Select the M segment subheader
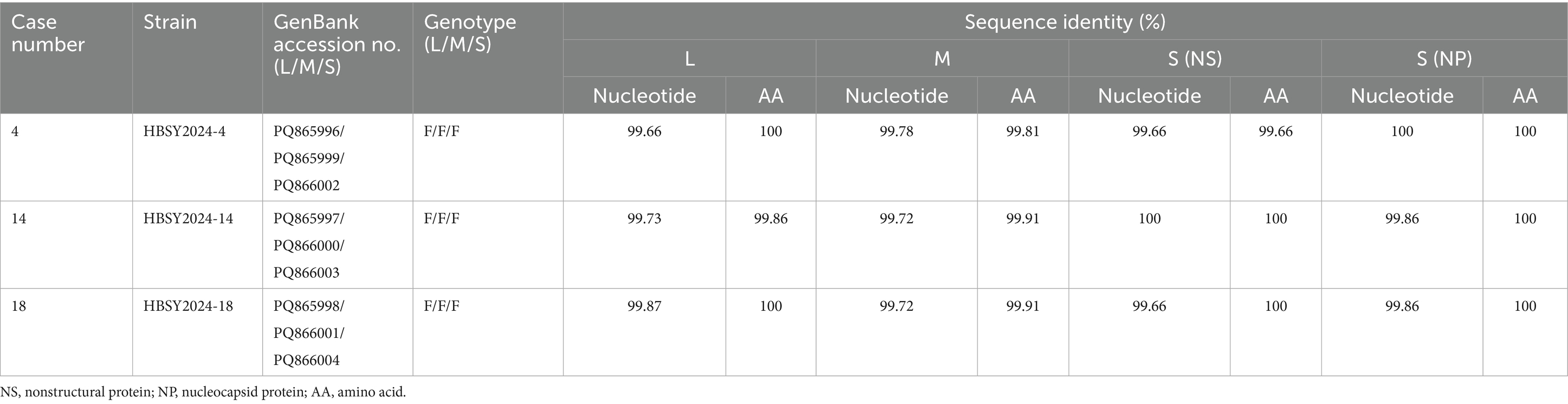The image size is (1568, 404). point(942,58)
